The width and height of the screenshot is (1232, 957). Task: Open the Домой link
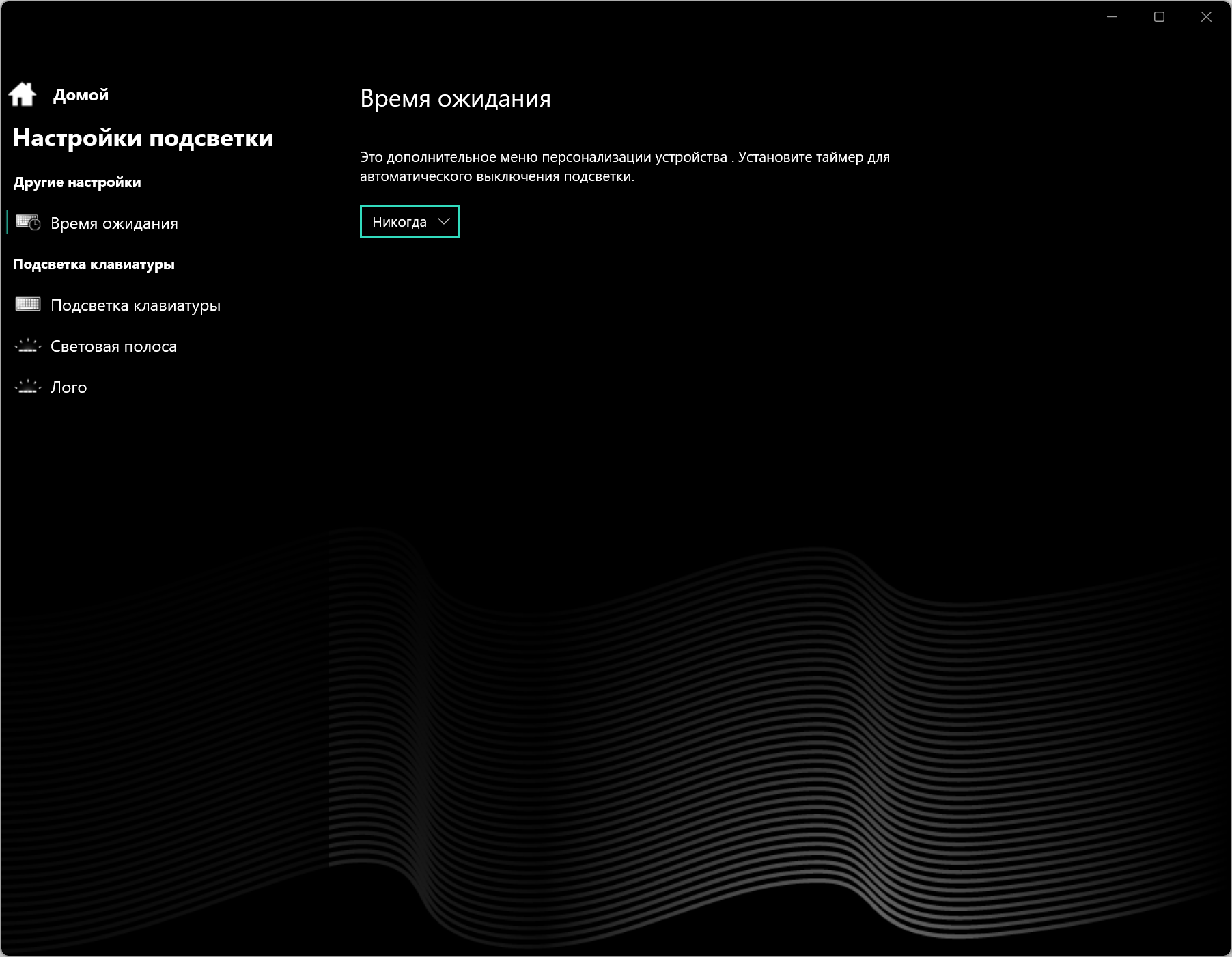point(81,95)
